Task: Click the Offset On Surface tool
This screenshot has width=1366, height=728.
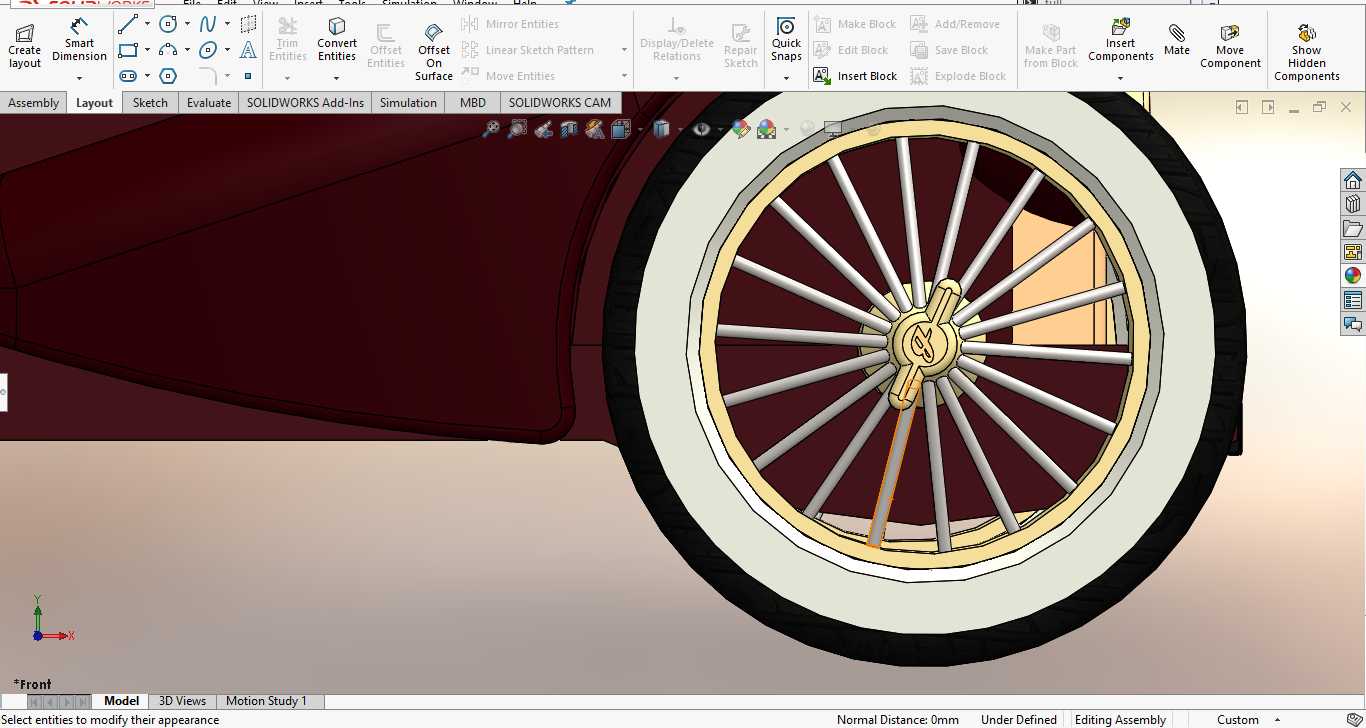Action: coord(434,52)
